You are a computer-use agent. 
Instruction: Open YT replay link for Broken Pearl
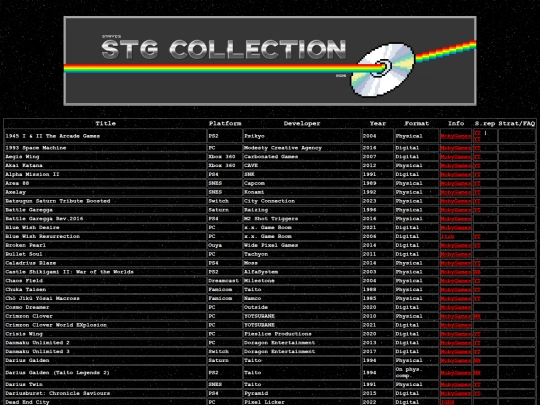point(477,246)
